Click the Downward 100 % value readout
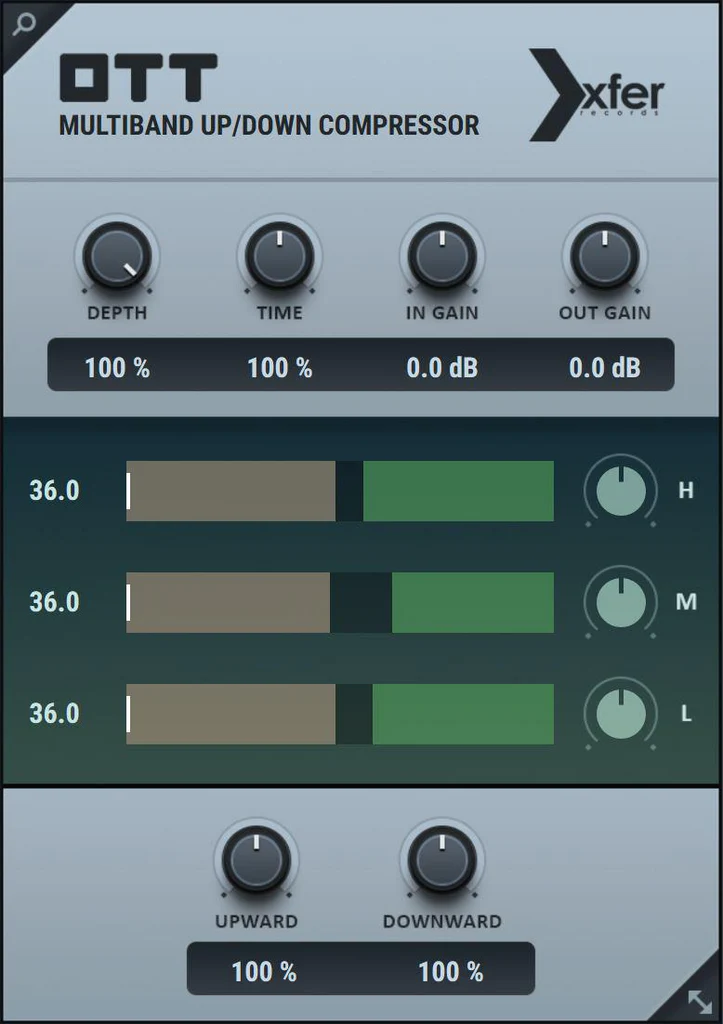723x1024 pixels. tap(451, 972)
